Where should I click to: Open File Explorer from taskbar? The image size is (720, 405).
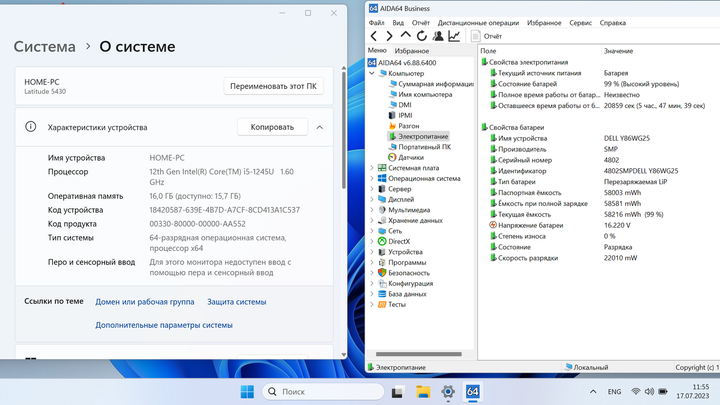coord(423,392)
